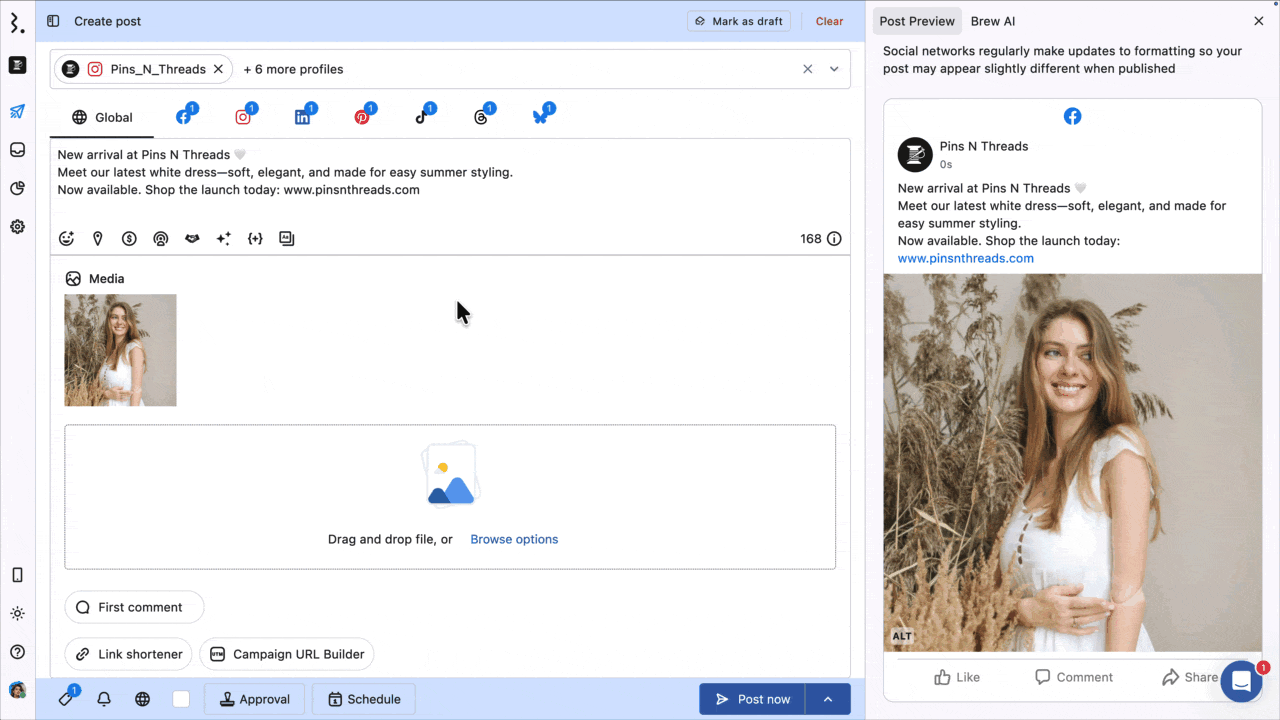Expand Post now options arrow

point(828,699)
